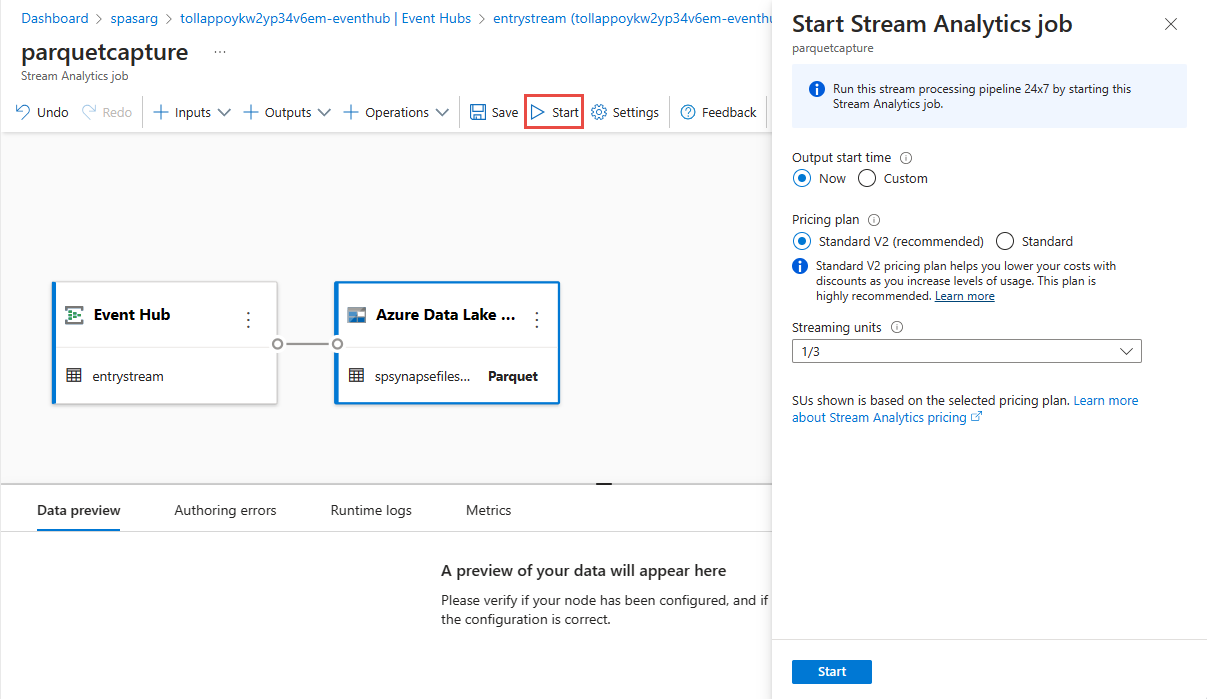This screenshot has width=1207, height=699.
Task: Click the Undo arrow icon
Action: 22,112
